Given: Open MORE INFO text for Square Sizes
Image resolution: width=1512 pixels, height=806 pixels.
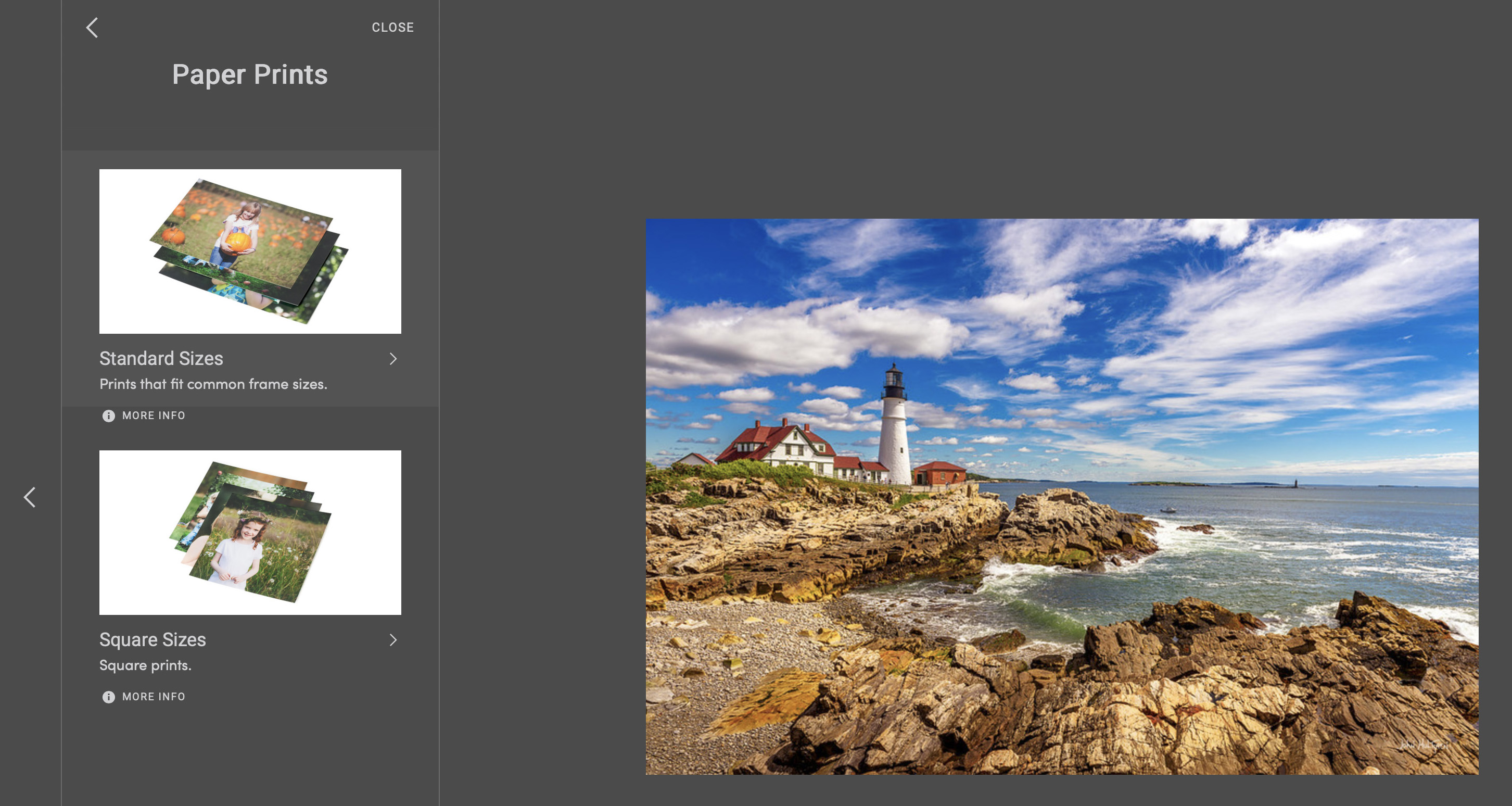Looking at the screenshot, I should pyautogui.click(x=153, y=697).
